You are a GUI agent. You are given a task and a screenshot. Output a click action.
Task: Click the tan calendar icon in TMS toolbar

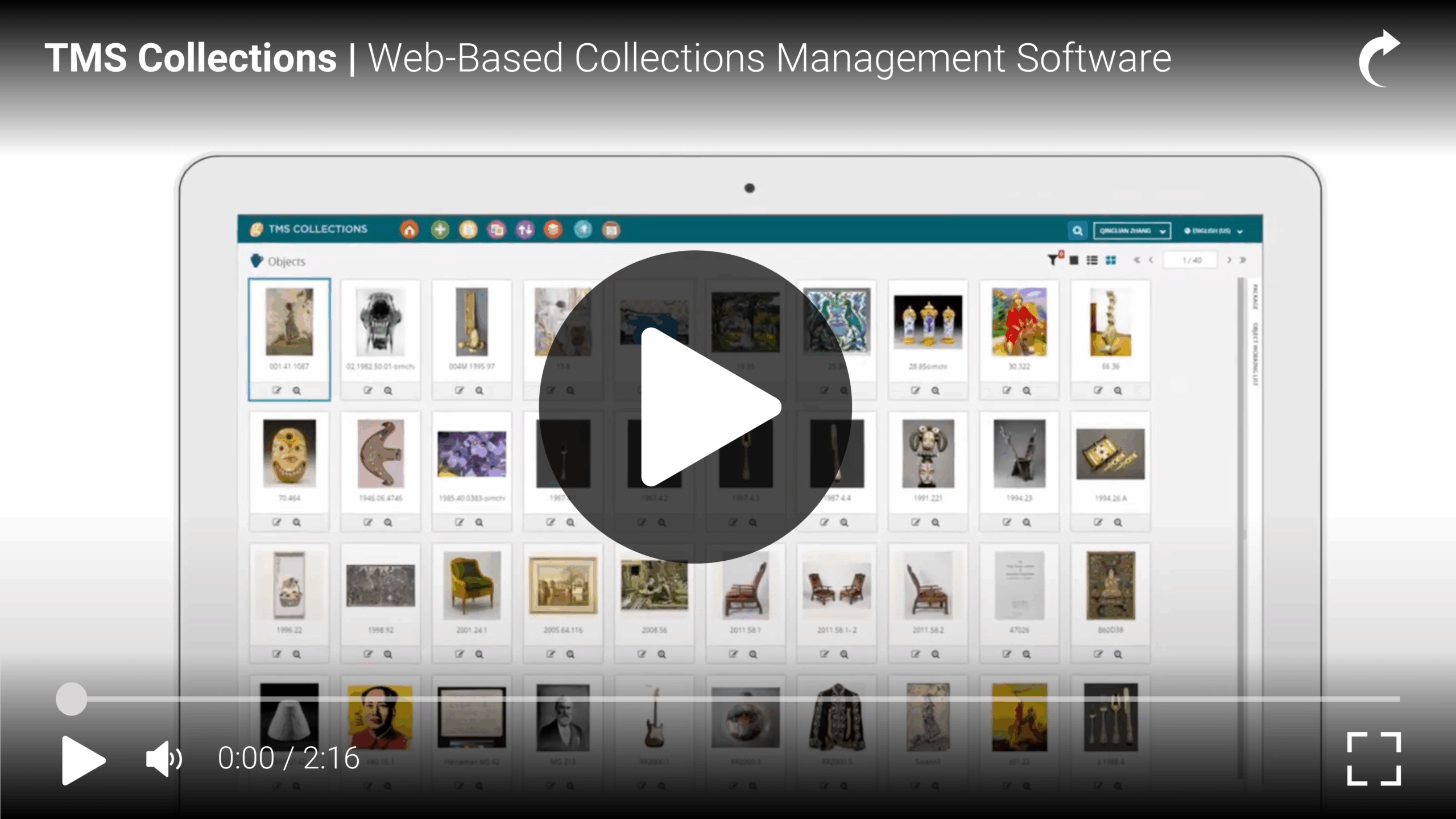click(x=611, y=230)
